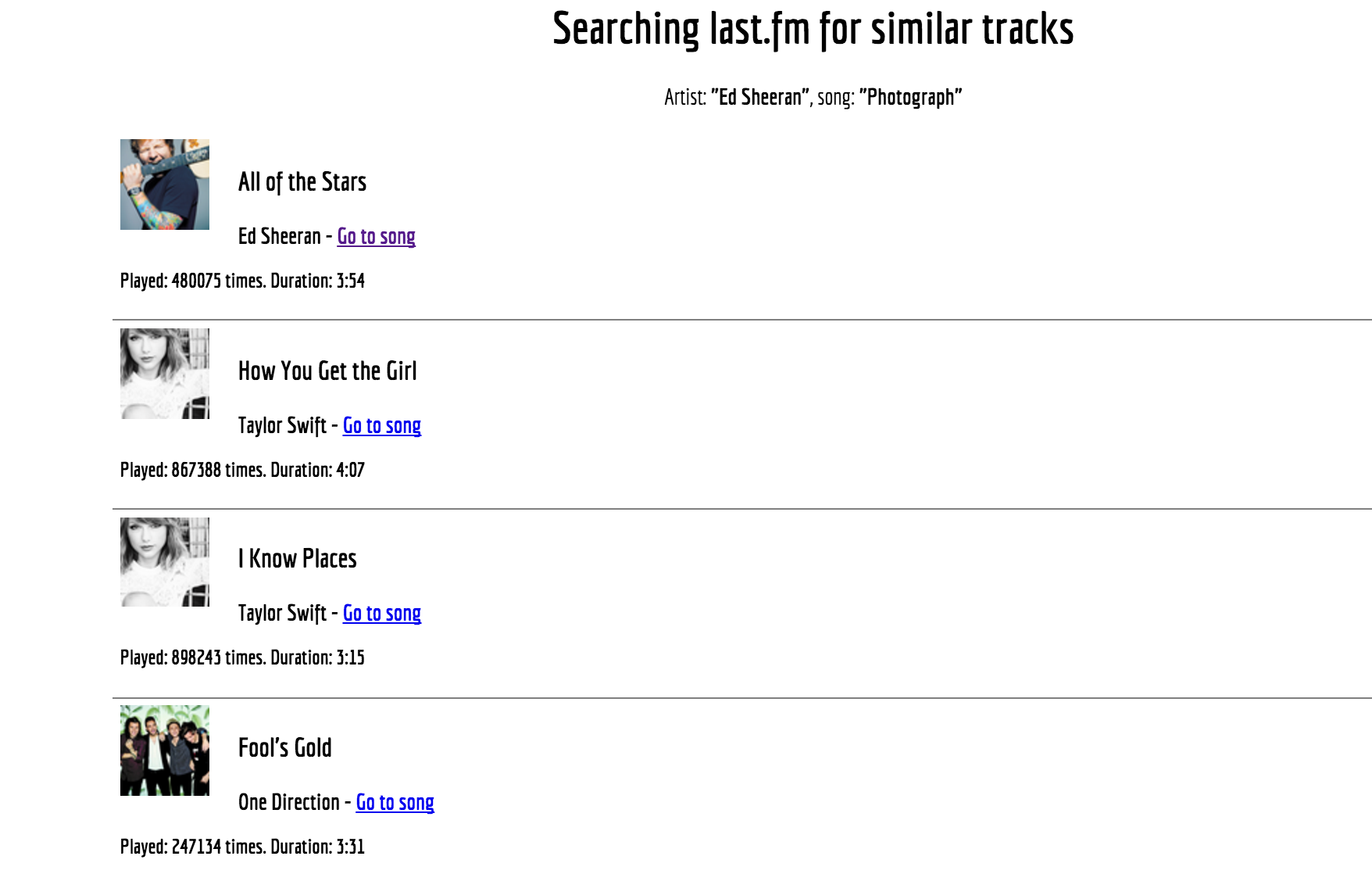Open the Go to song link for I Know Places
Screen dimensions: 1372x874
click(x=382, y=613)
